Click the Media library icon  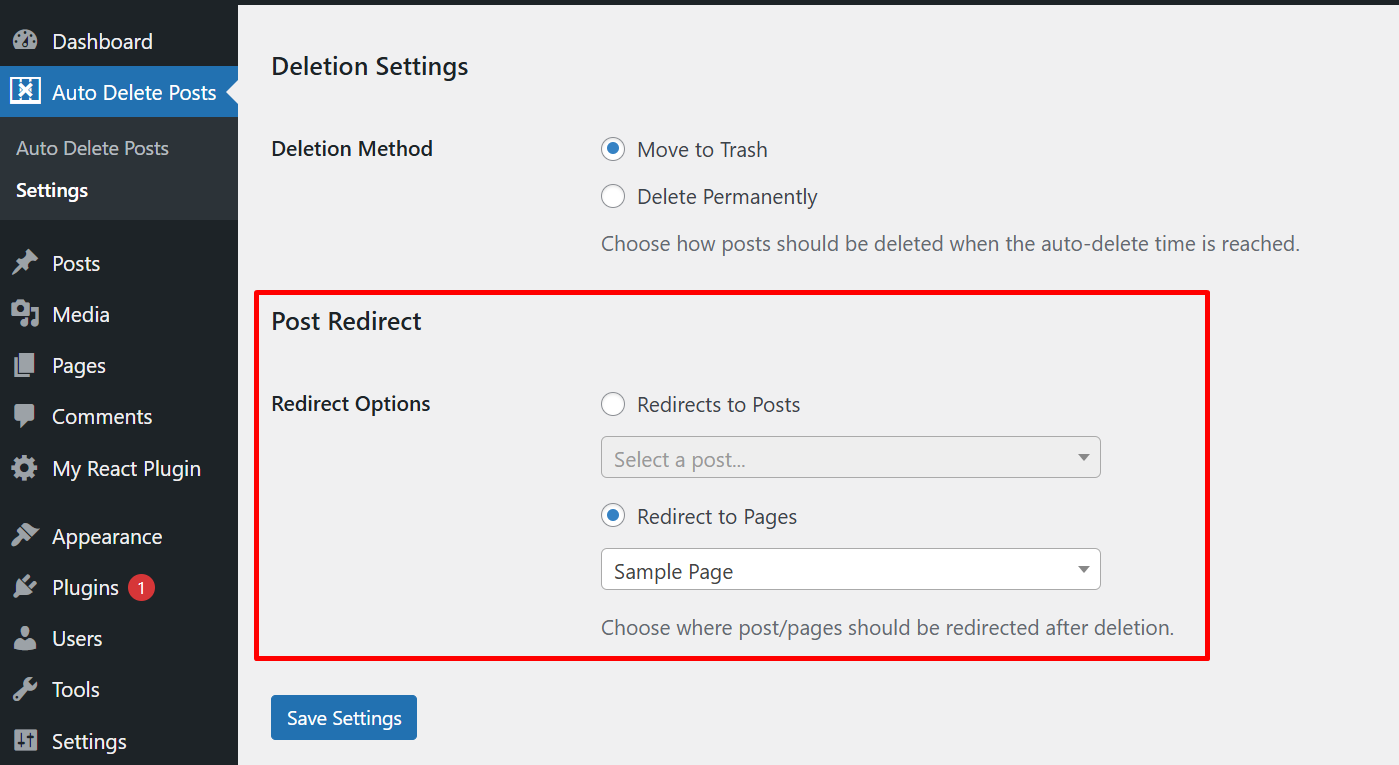click(x=25, y=314)
